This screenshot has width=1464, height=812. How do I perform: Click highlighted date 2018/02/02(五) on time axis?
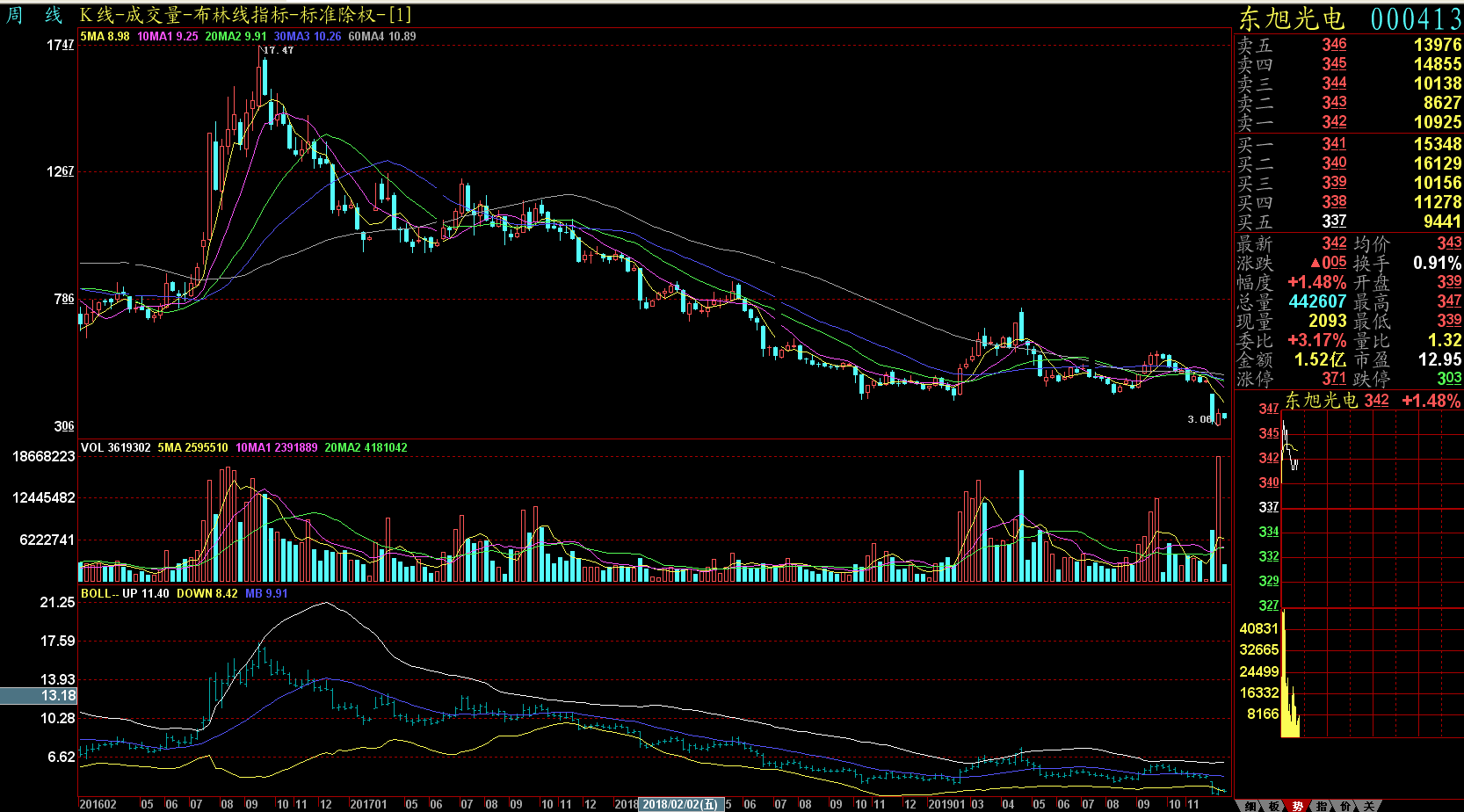tap(680, 804)
